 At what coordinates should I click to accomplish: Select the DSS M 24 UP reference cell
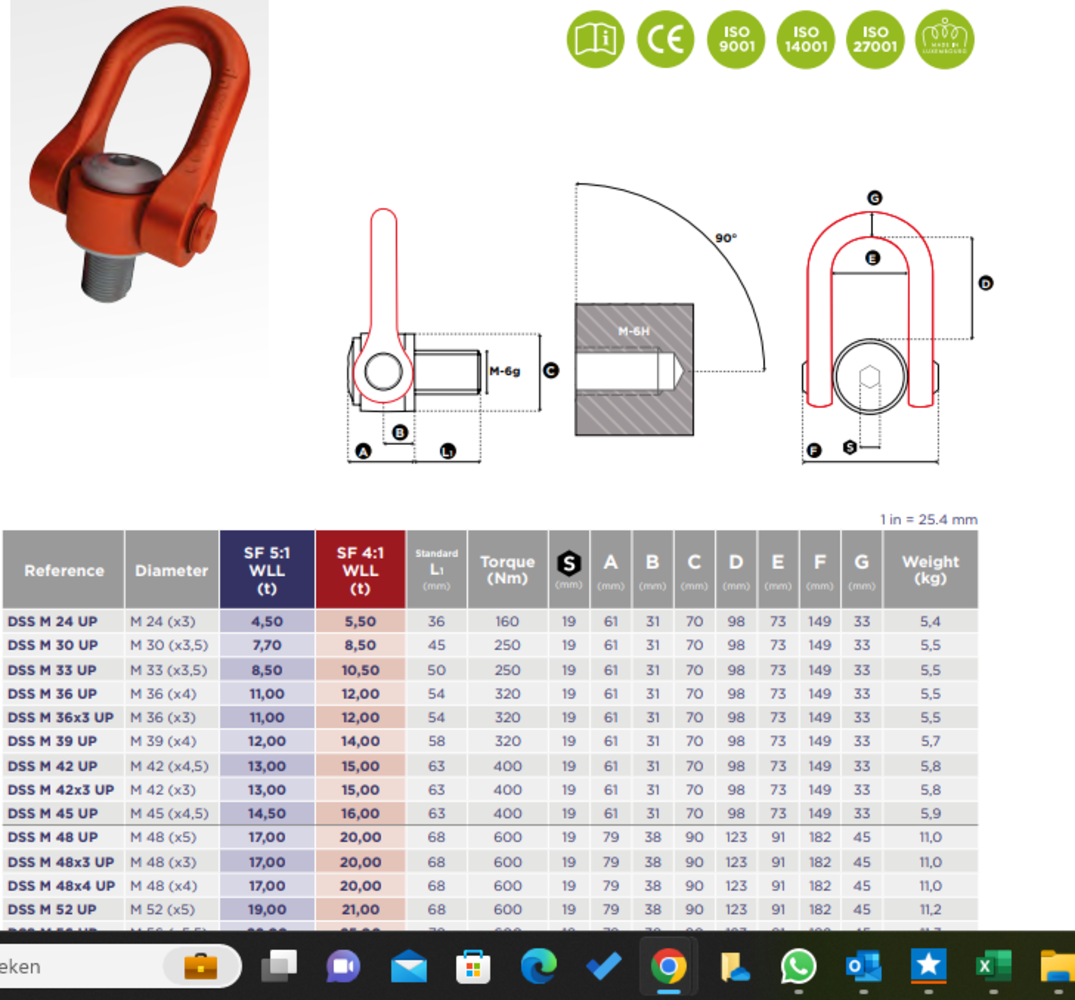pyautogui.click(x=53, y=621)
